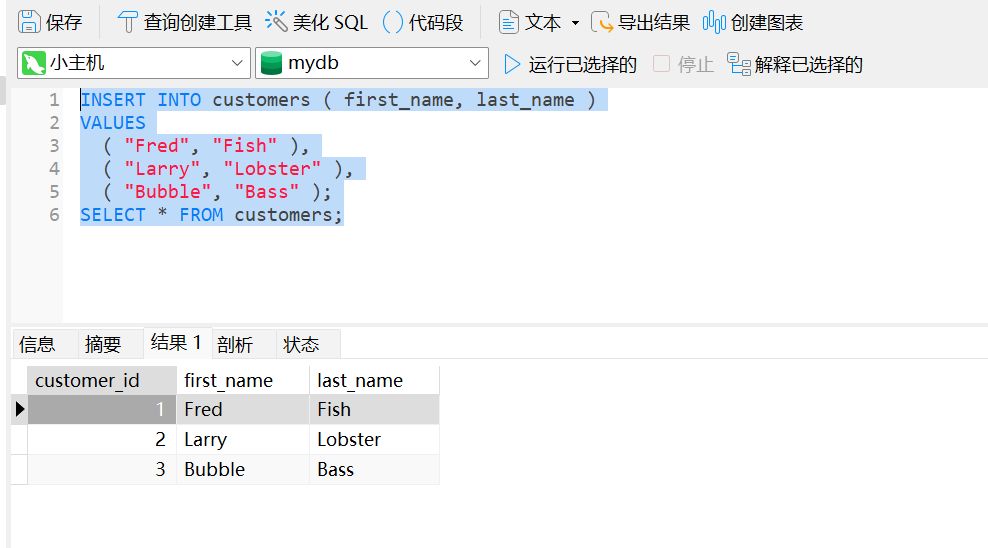This screenshot has height=548, width=988.
Task: Click the disabled Stop (停止) button
Action: point(684,64)
